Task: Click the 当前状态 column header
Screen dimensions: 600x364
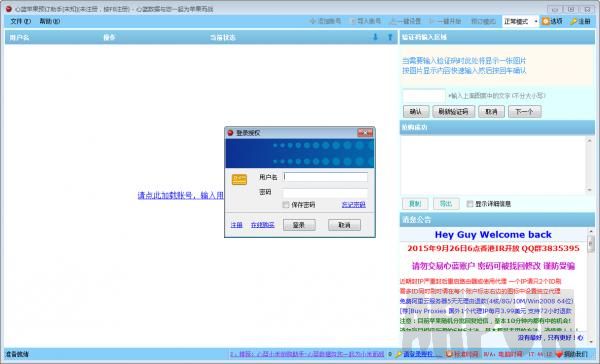Action: point(222,38)
